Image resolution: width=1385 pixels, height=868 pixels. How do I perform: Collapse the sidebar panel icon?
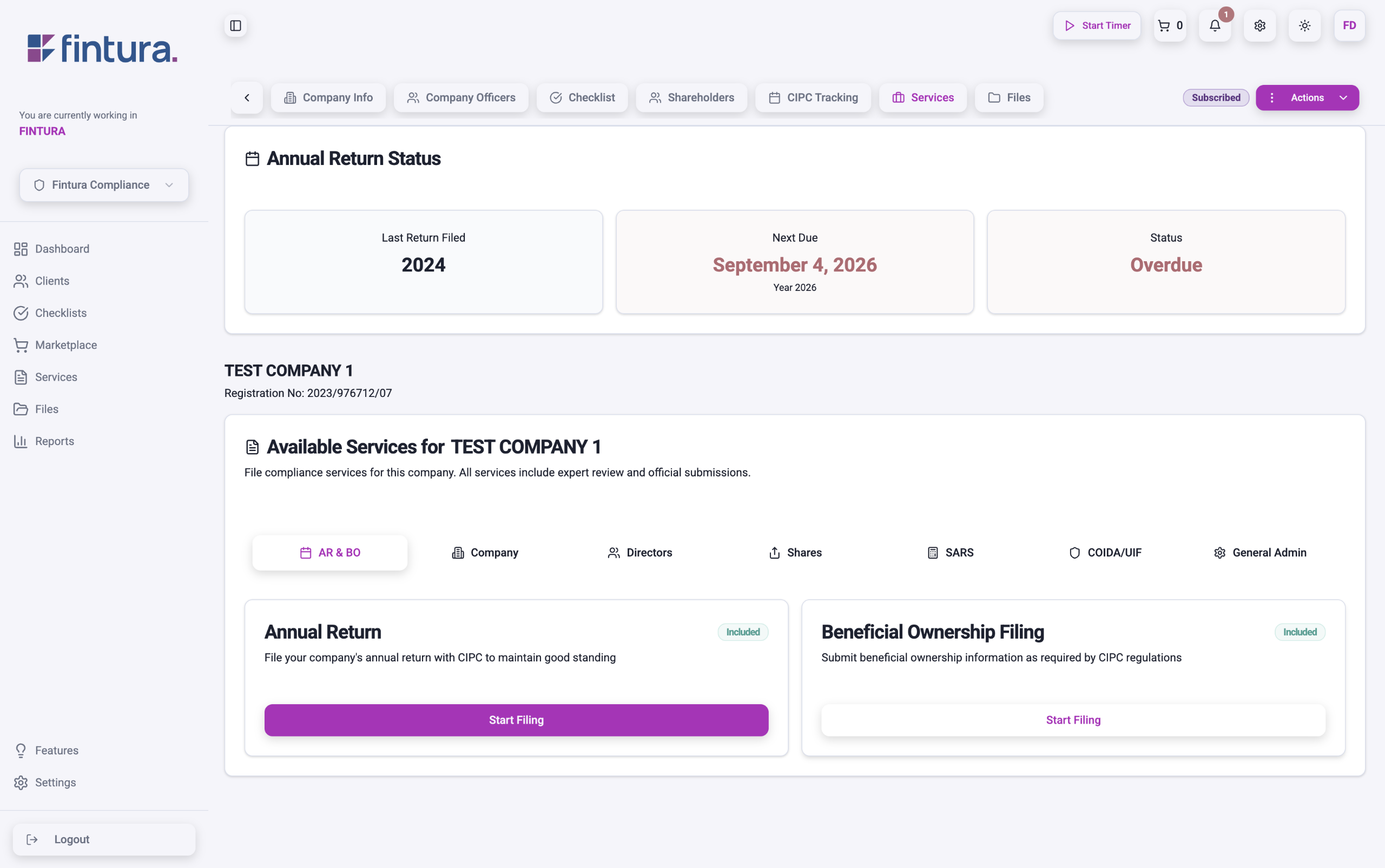tap(235, 25)
